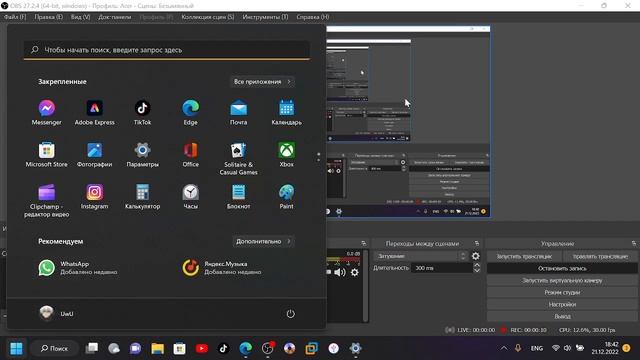
Task: Open Clipchamp video editor
Action: [x=47, y=201]
